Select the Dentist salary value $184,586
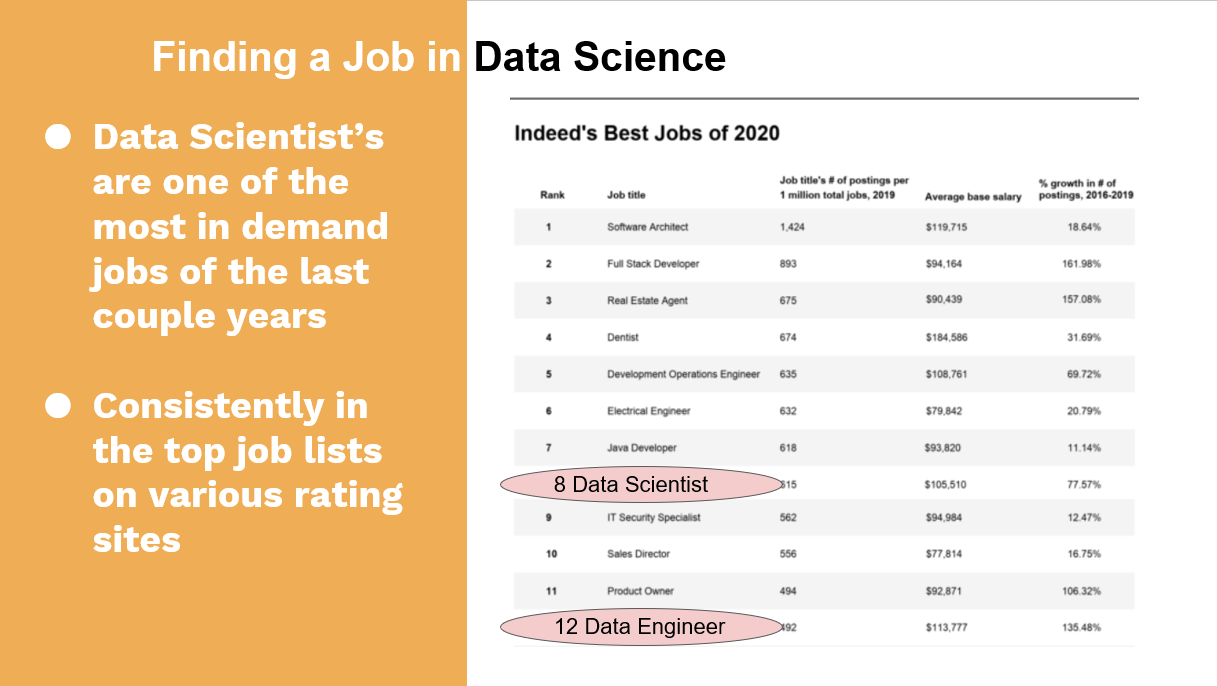Viewport: 1217px width, 686px height. click(x=946, y=338)
